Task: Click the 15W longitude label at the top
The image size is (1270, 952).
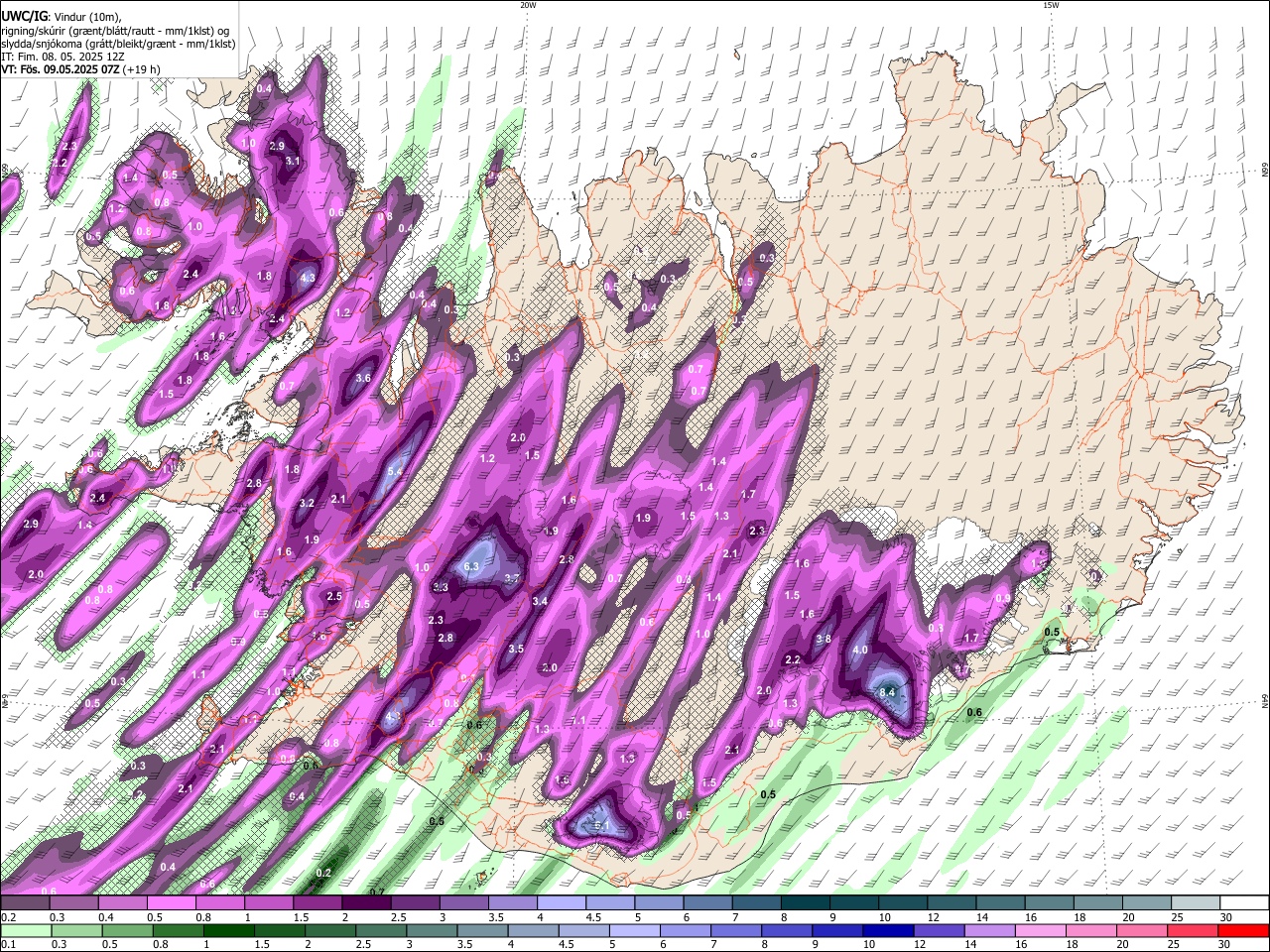Action: (1051, 5)
